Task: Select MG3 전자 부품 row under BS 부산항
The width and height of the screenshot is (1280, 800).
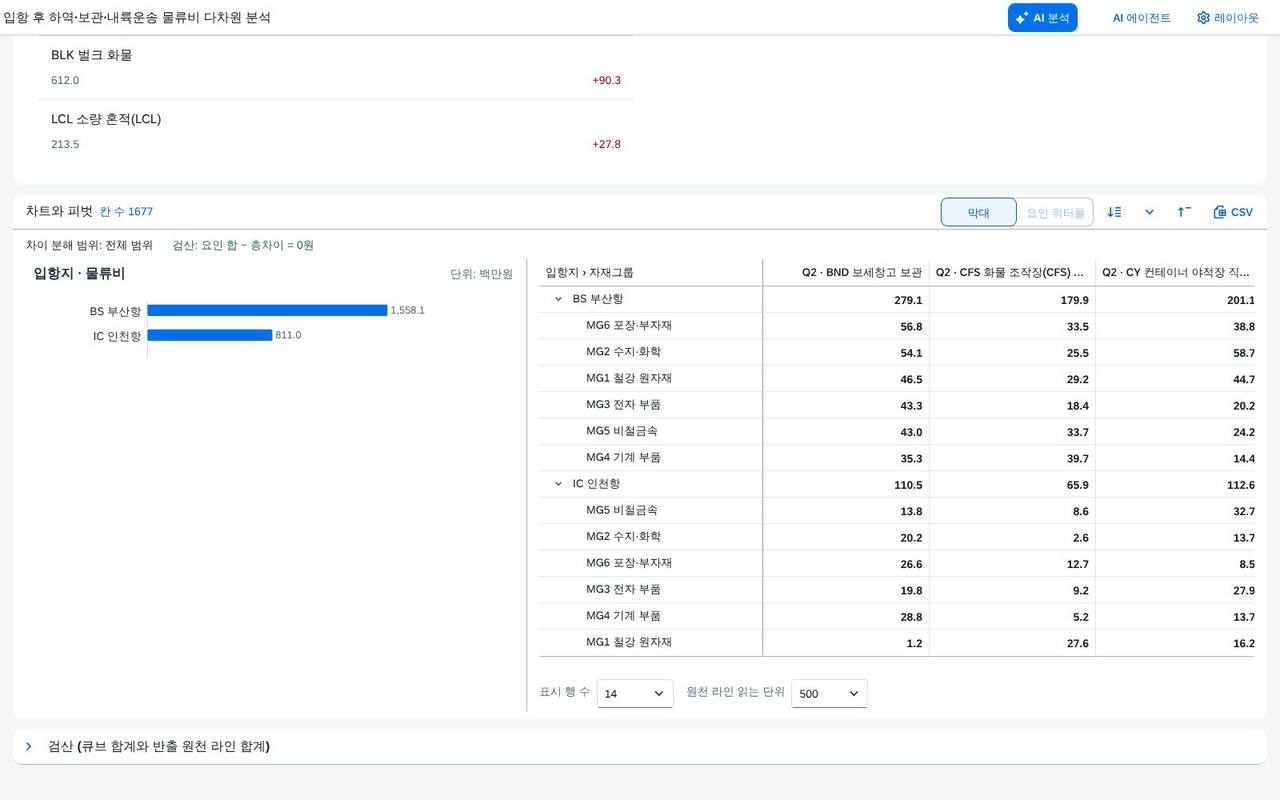Action: click(x=897, y=405)
